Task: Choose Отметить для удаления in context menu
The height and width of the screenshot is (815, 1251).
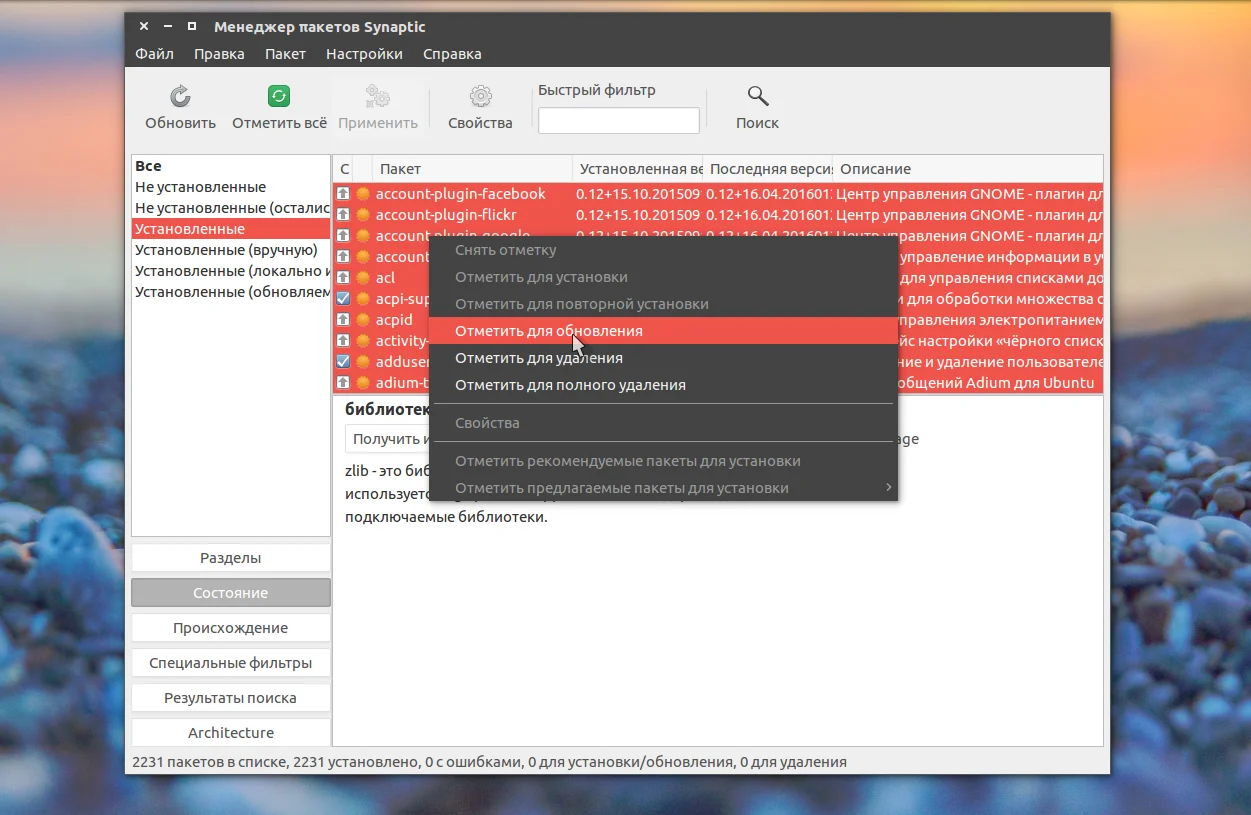Action: [x=663, y=358]
